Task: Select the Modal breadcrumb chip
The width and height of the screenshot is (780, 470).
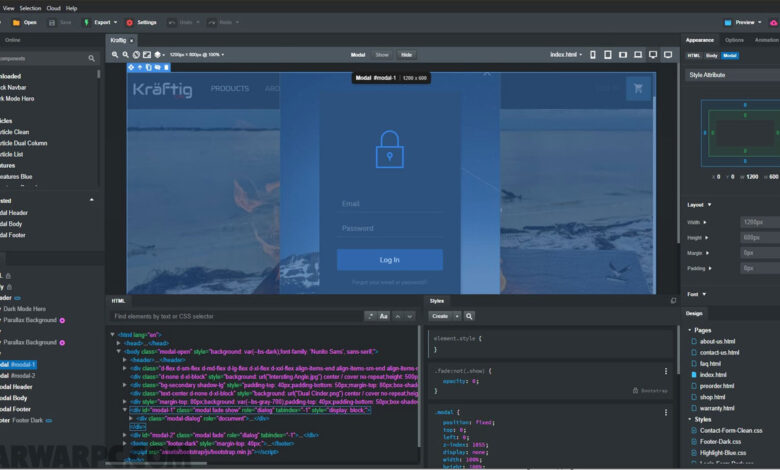Action: [730, 56]
